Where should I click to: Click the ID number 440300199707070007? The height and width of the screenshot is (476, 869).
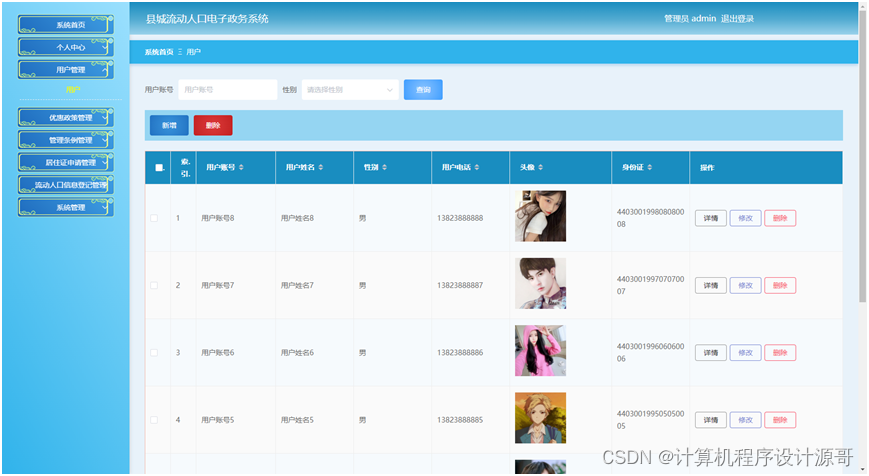coord(651,285)
